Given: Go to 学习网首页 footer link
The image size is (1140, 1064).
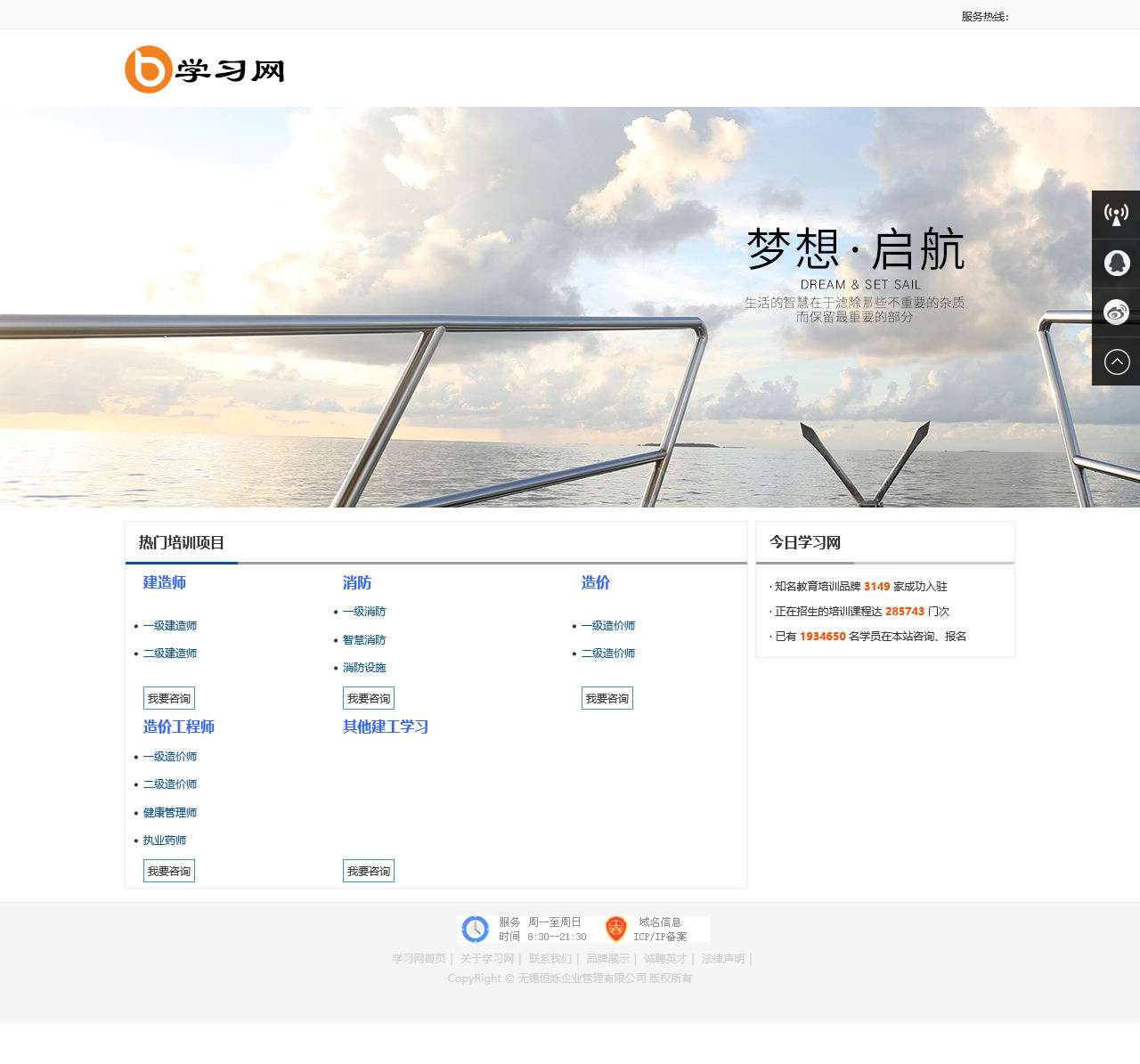Looking at the screenshot, I should tap(419, 959).
